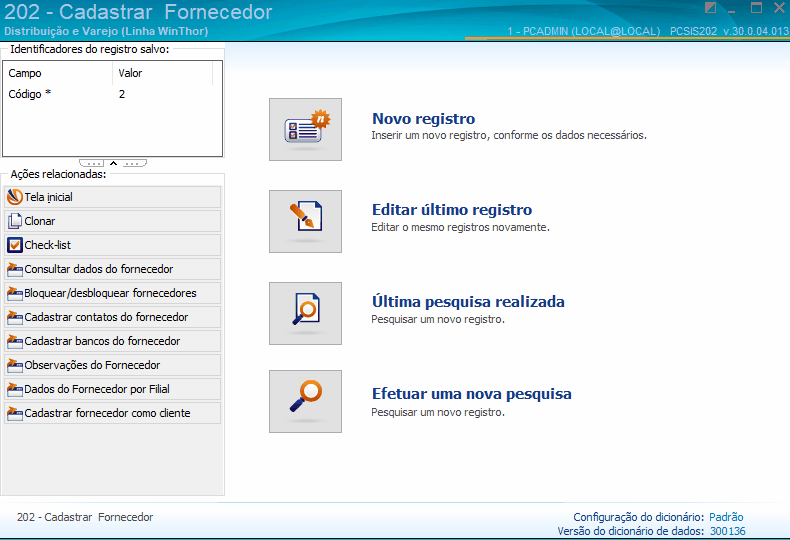
Task: Click the dictionary version 300136 link
Action: (x=728, y=531)
